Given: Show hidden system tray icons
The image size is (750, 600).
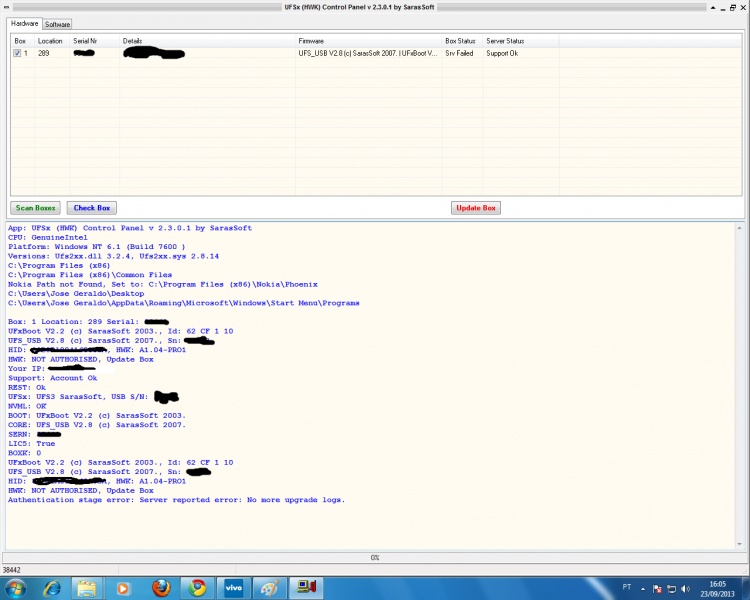Looking at the screenshot, I should tap(643, 589).
